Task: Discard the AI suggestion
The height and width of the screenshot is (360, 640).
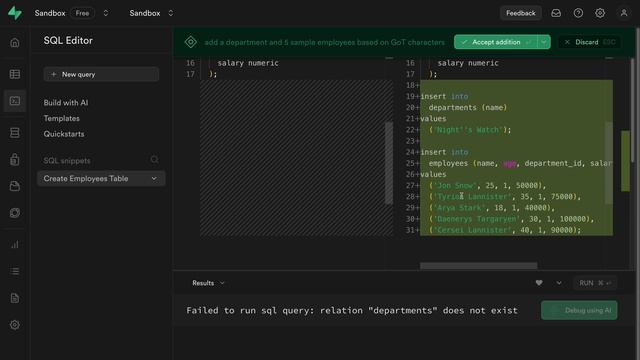Action: [x=589, y=42]
